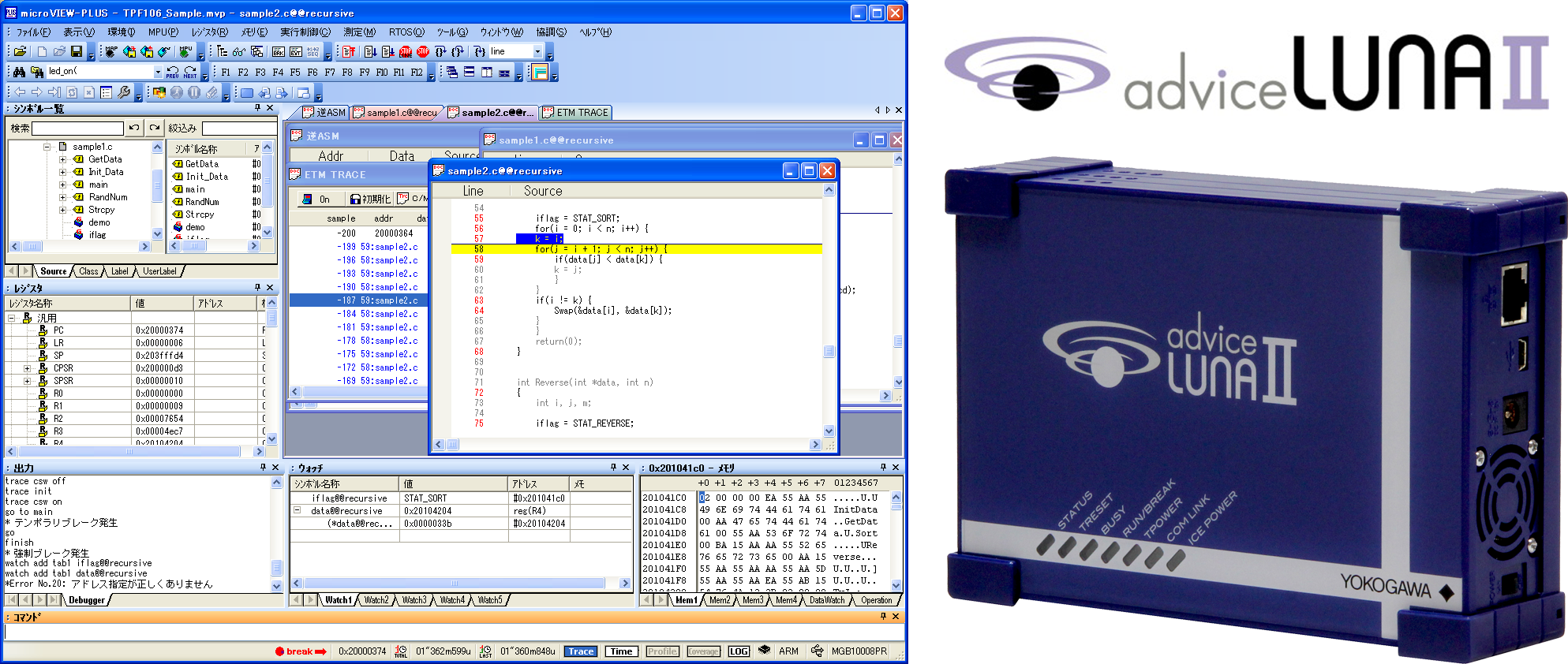Open the 'line' step mode dropdown
Screen dimensions: 1568x664
pos(537,51)
